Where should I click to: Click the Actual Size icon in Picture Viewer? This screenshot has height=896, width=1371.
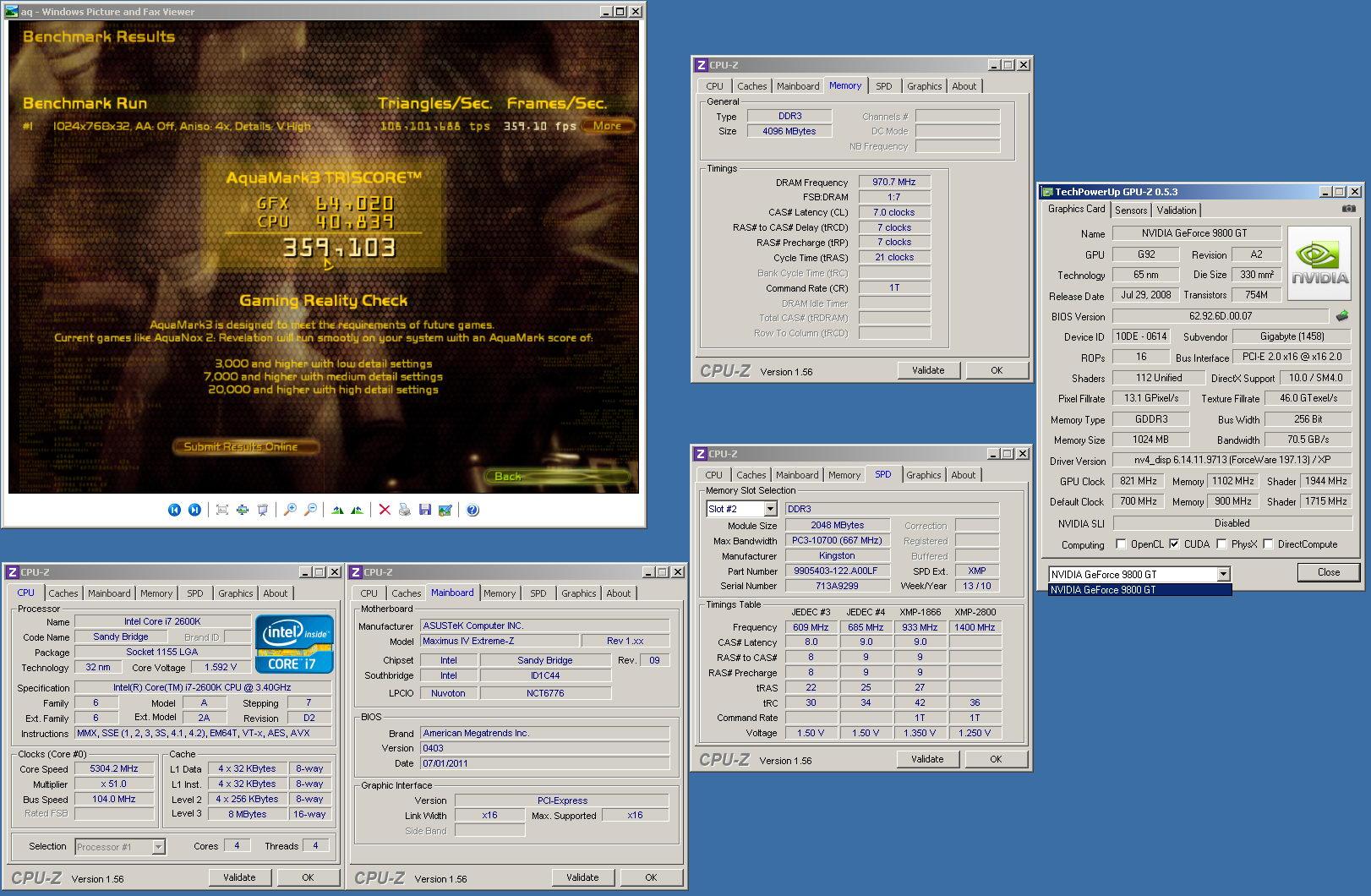pyautogui.click(x=243, y=510)
